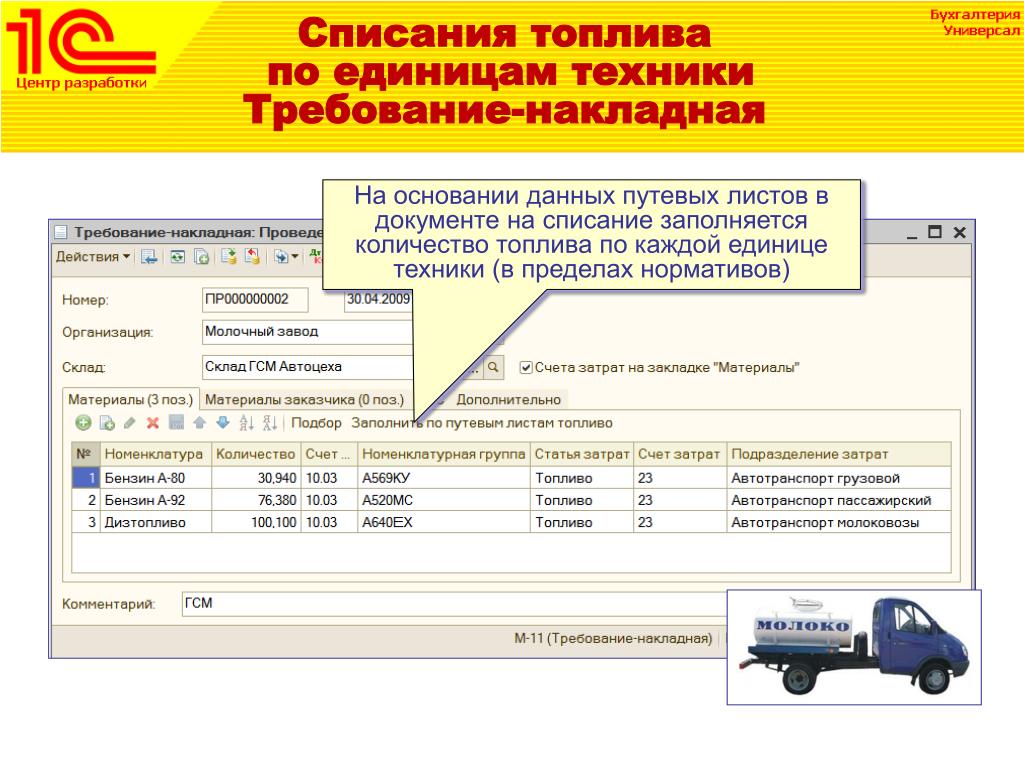Click the green add row icon
This screenshot has height=768, width=1024.
click(x=83, y=423)
